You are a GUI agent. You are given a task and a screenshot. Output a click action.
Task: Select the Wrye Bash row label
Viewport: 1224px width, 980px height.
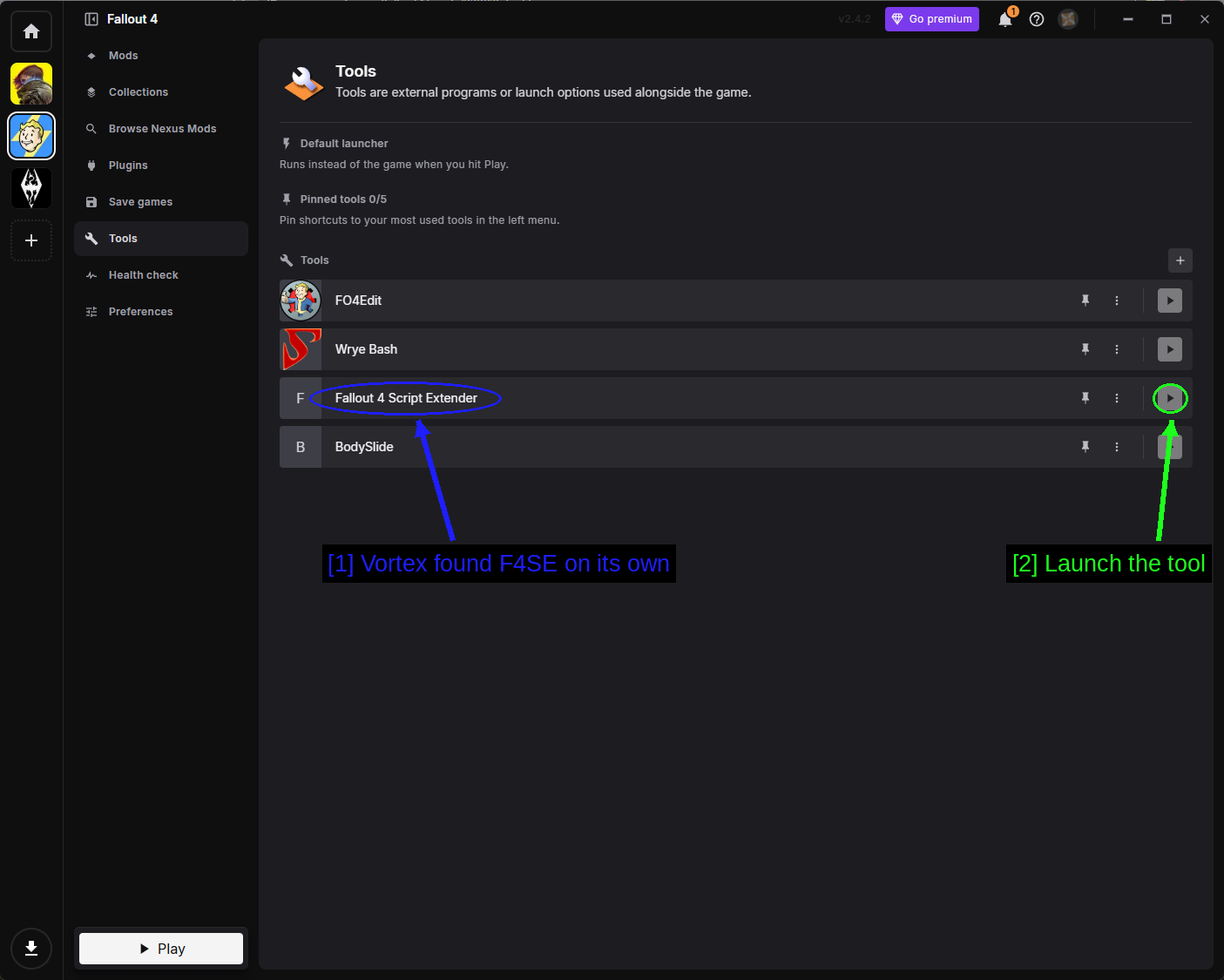point(366,349)
